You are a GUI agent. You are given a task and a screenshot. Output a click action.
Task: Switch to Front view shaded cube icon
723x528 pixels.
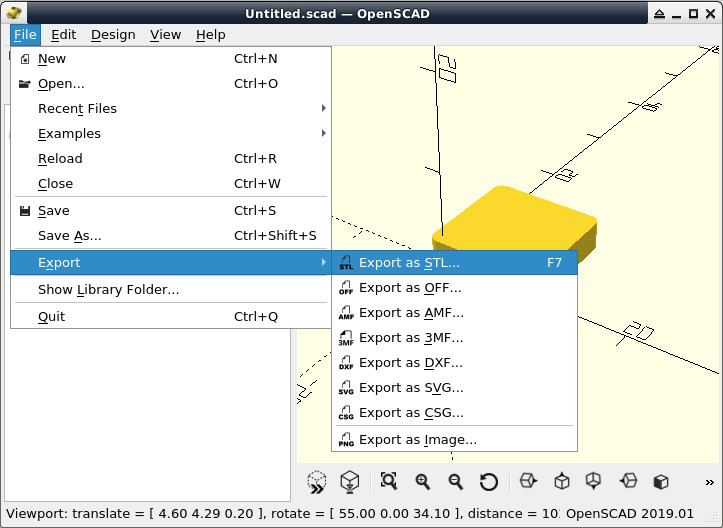pos(661,482)
